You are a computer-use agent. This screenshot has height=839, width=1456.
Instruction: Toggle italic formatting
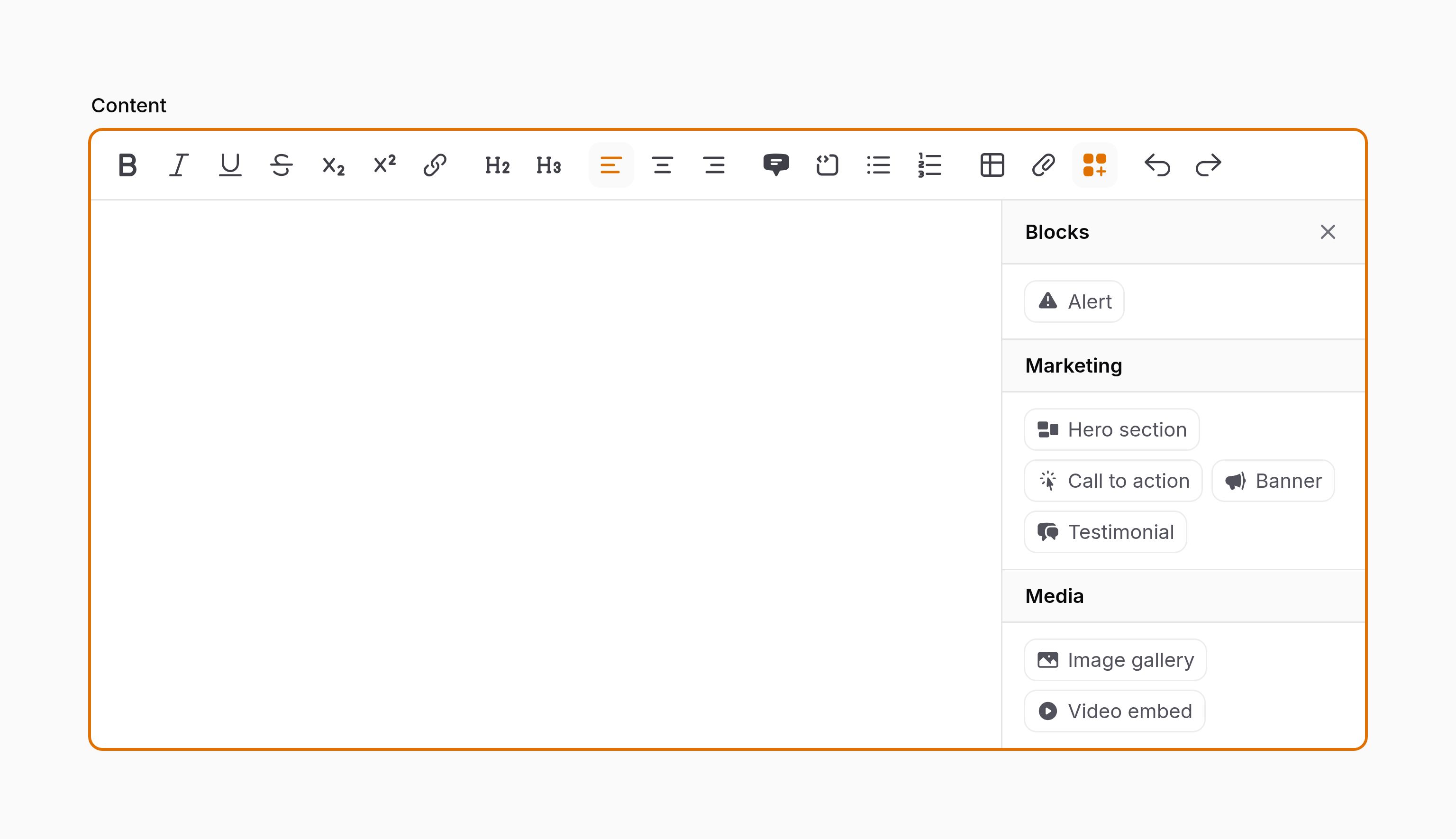(x=179, y=165)
